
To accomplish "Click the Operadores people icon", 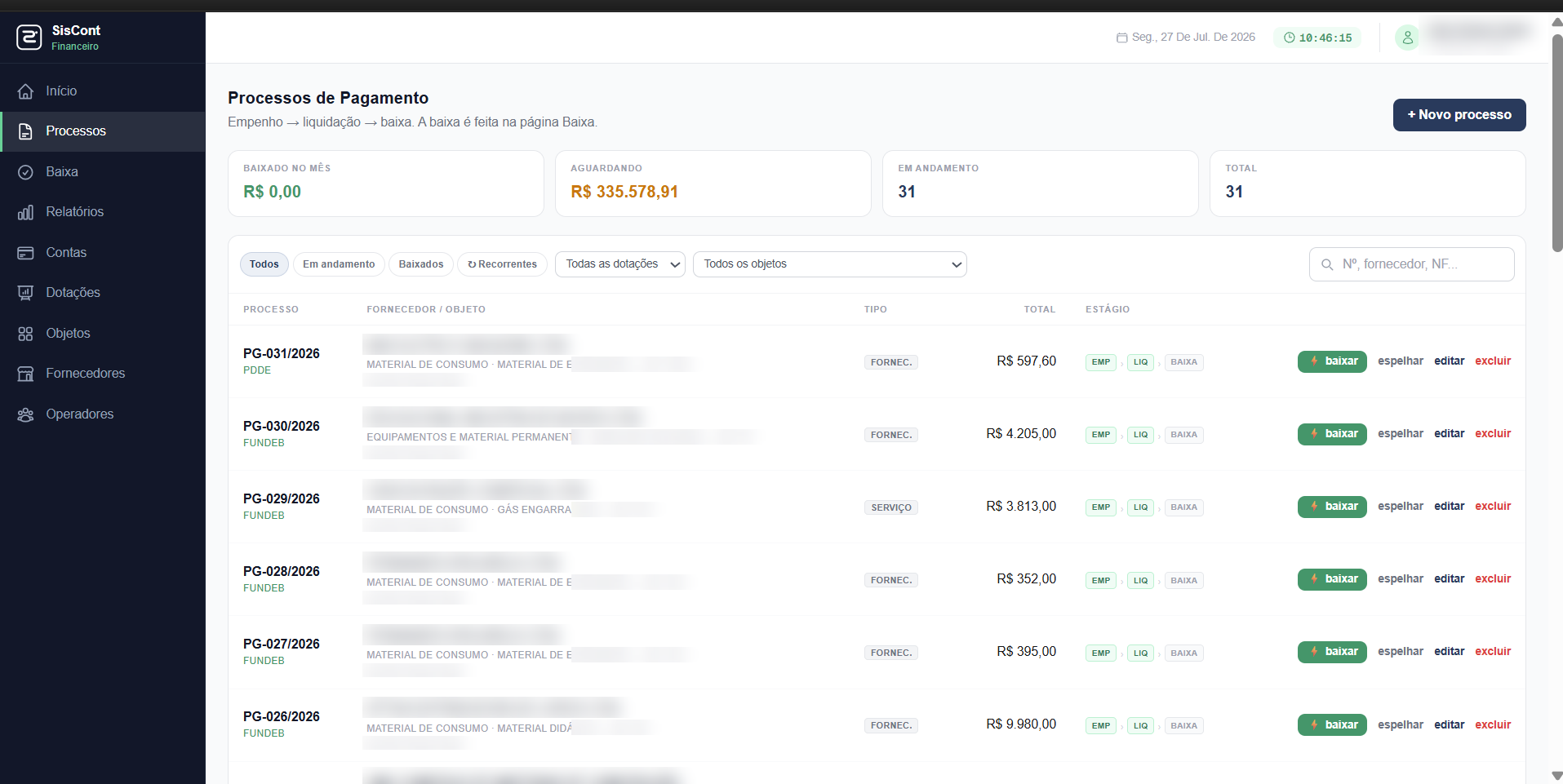I will (25, 414).
